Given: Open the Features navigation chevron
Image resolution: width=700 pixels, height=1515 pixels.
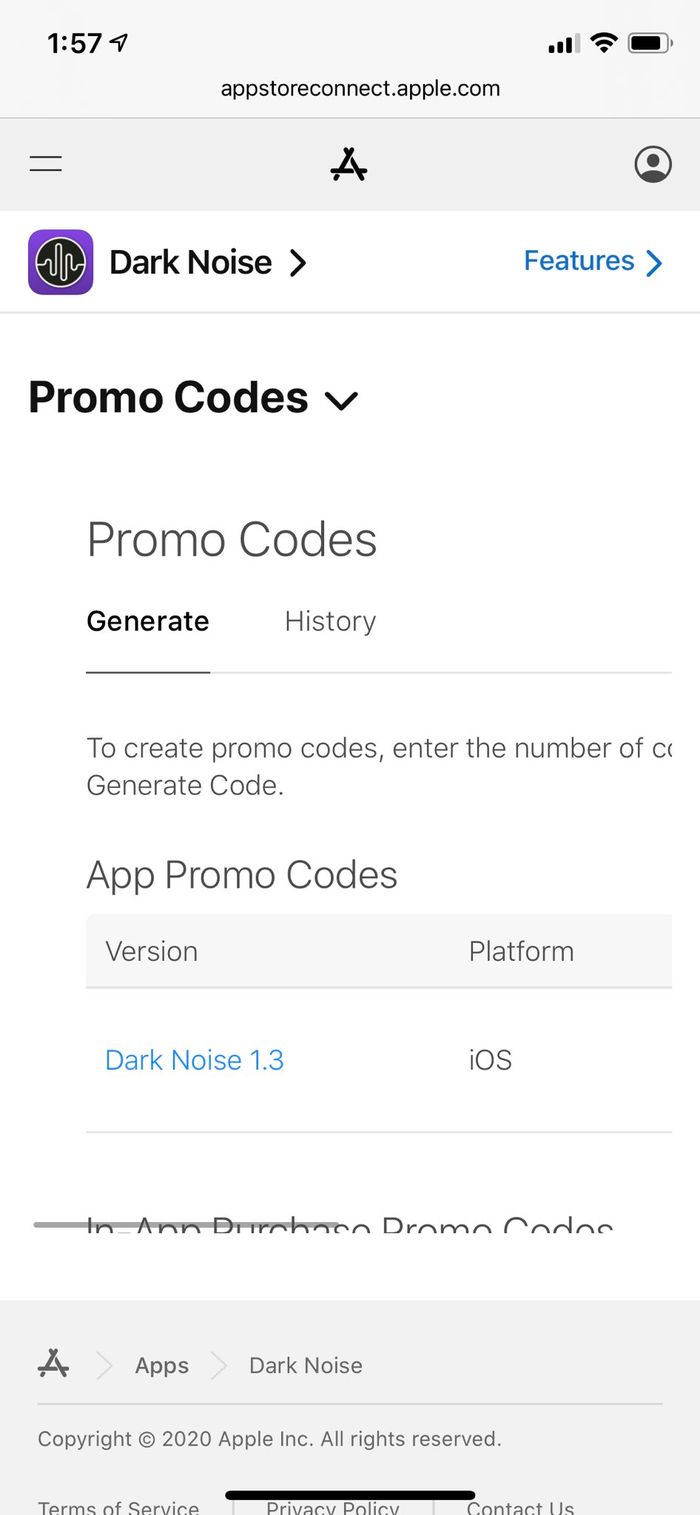Looking at the screenshot, I should (x=654, y=262).
